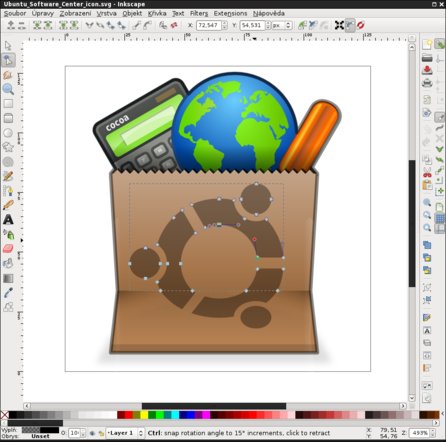Click the no-color X swatch
The width and height of the screenshot is (446, 442).
[x=4, y=415]
